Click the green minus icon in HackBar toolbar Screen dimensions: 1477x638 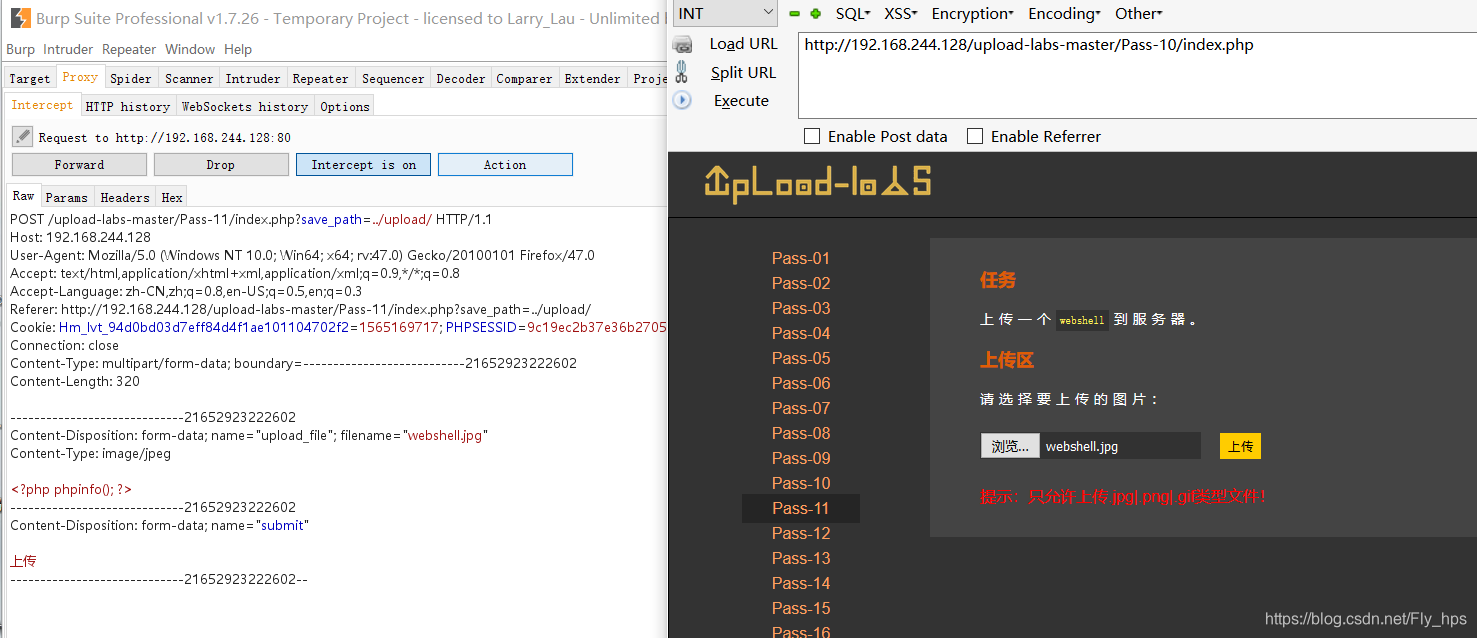795,14
